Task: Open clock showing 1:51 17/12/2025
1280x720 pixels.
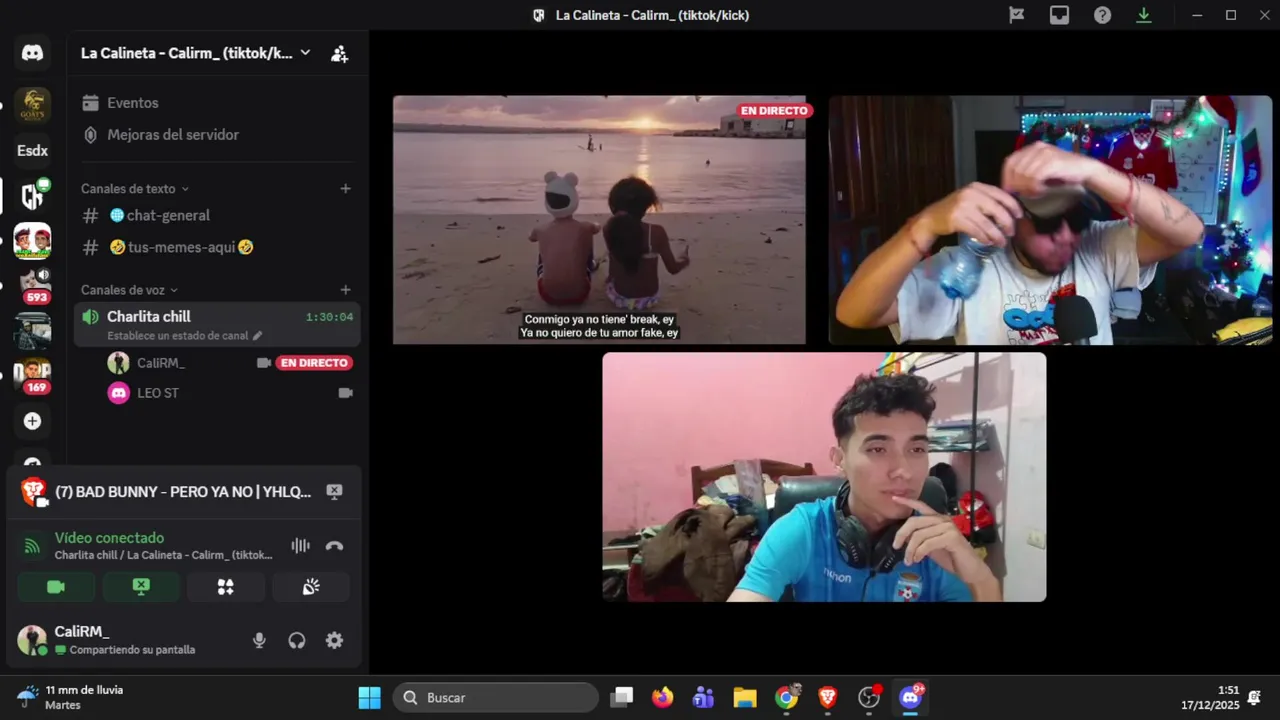Action: (1210, 698)
